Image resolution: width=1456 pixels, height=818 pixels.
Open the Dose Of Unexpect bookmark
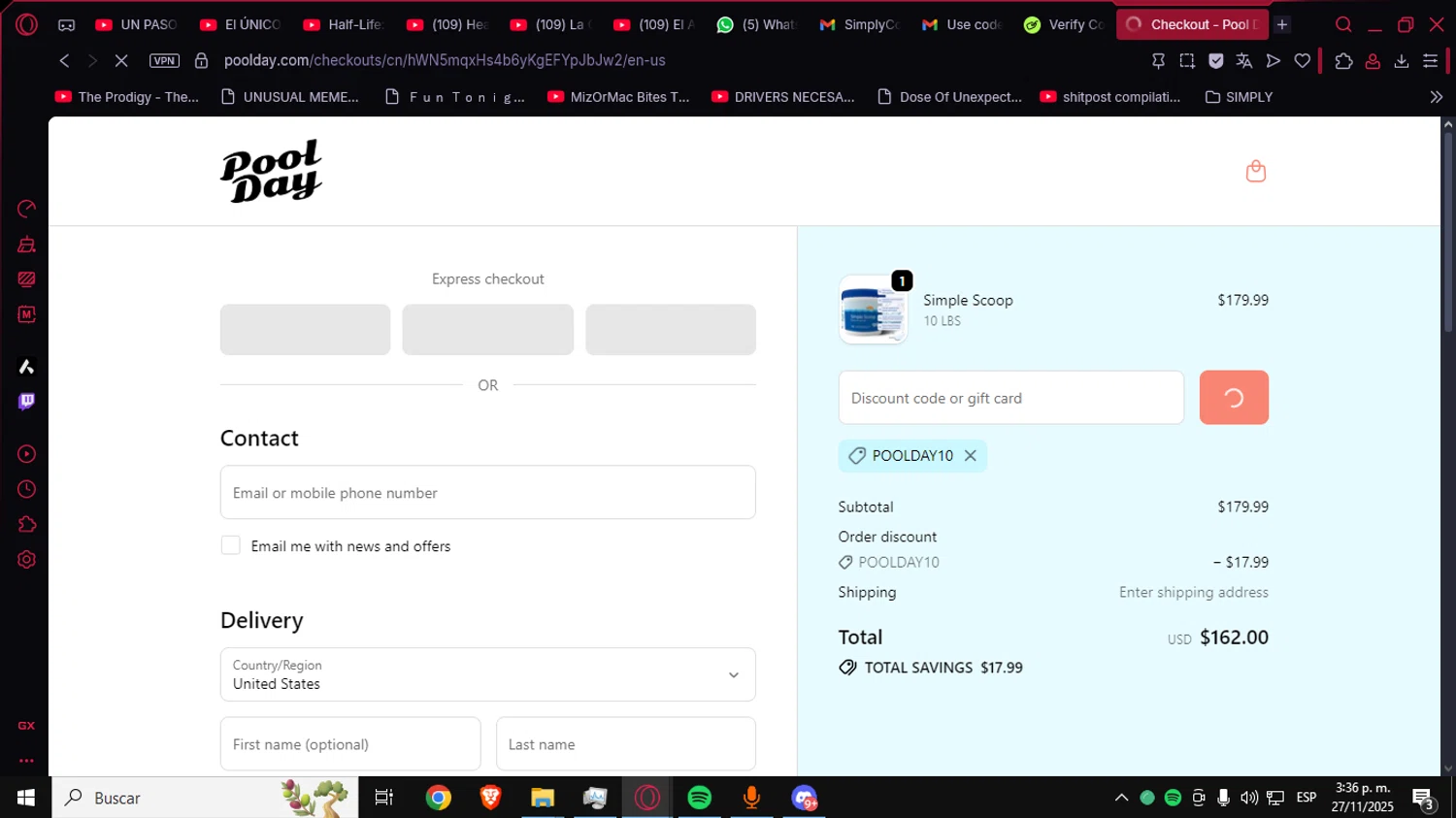click(x=950, y=97)
